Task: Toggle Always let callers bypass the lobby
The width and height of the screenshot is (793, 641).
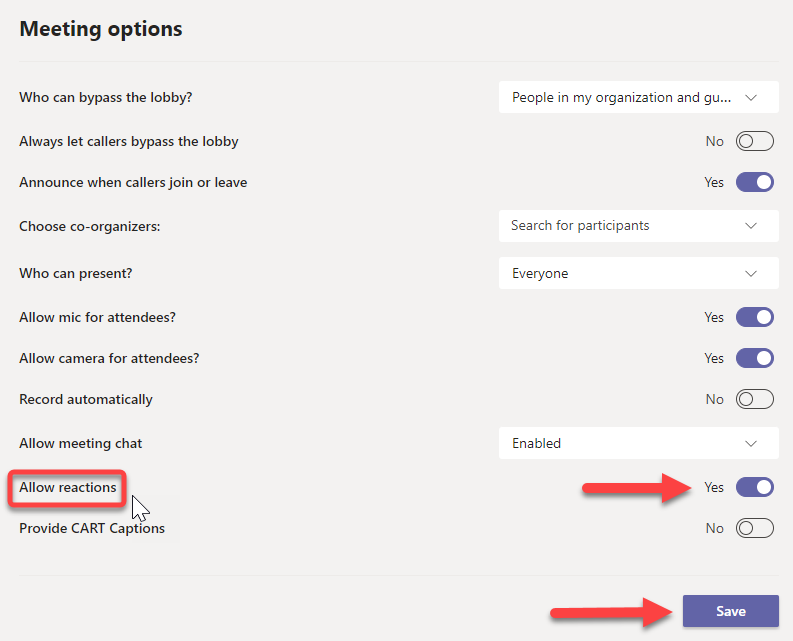Action: coord(754,141)
